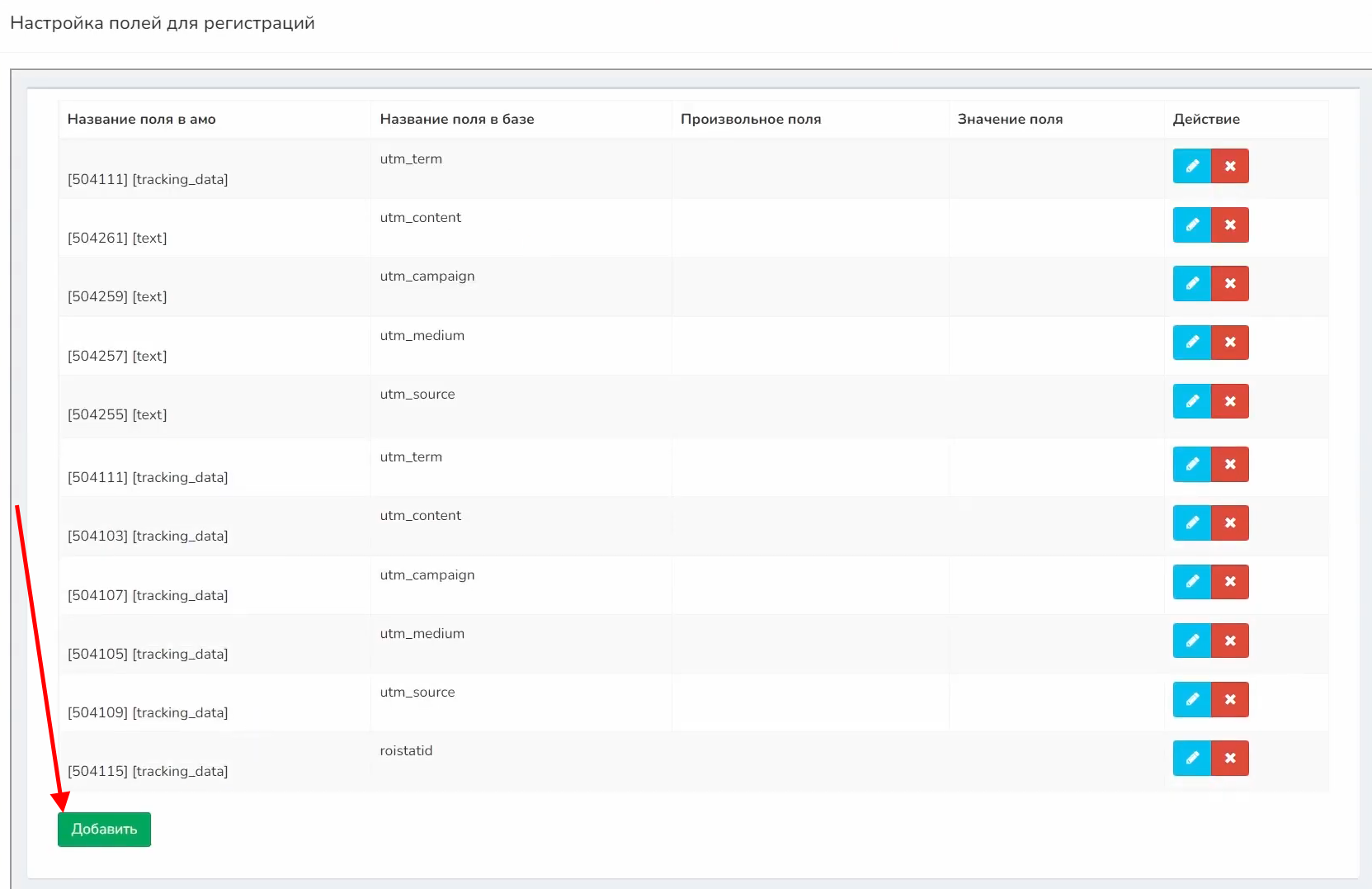Screen dimensions: 1372x889
Task: Delete the [504109] tracking_data utm_source row
Action: [1229, 699]
